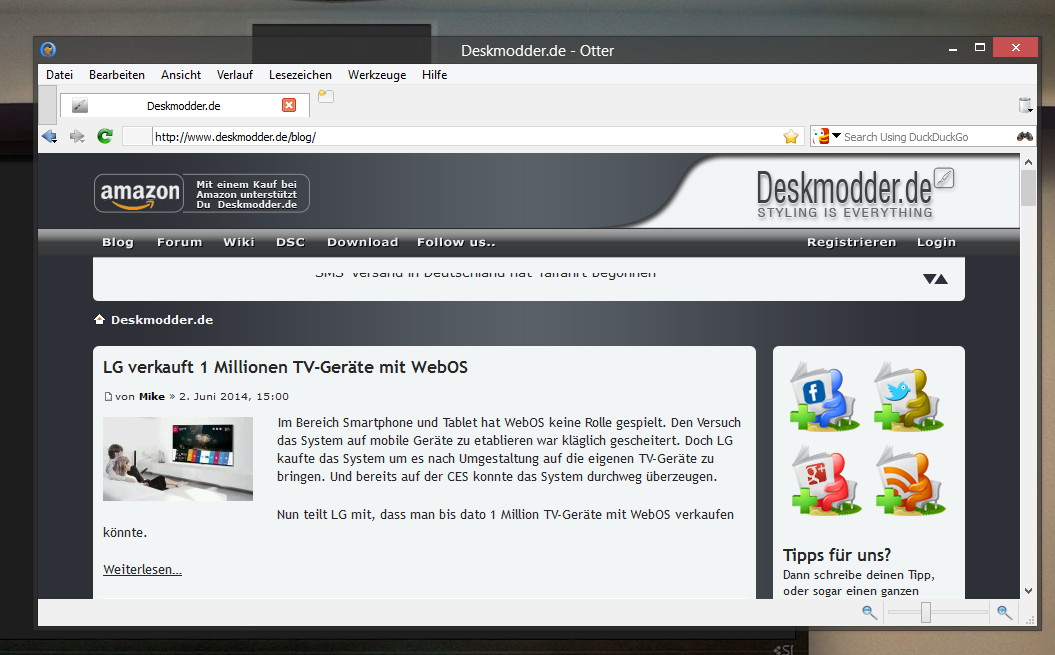Click the LG TV article thumbnail
The width and height of the screenshot is (1055, 655).
178,459
